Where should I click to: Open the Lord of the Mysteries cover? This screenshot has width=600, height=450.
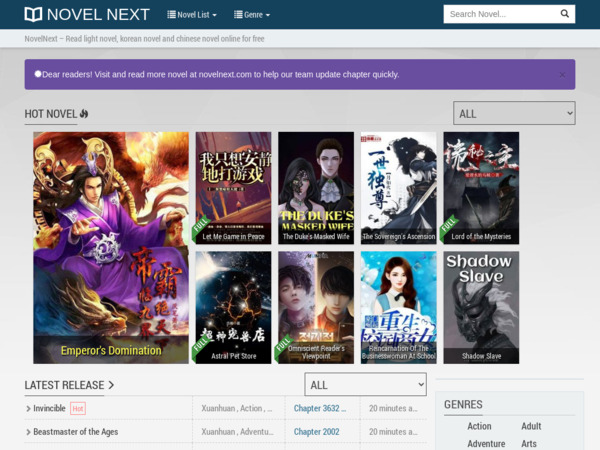click(481, 188)
